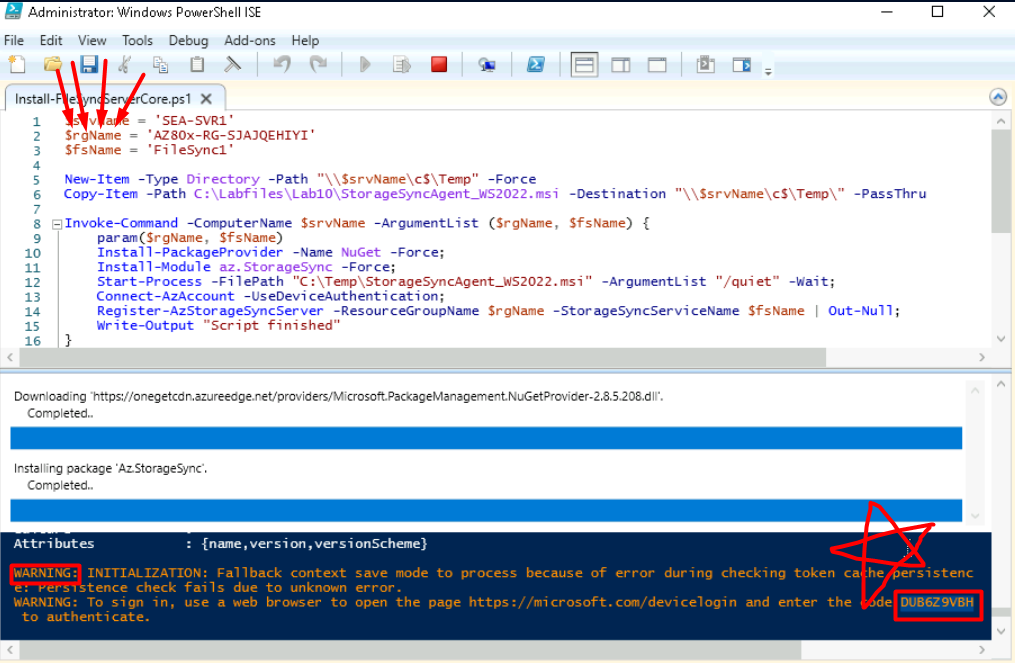Click Install-PackageProvider on line 10
The height and width of the screenshot is (663, 1015).
click(190, 252)
